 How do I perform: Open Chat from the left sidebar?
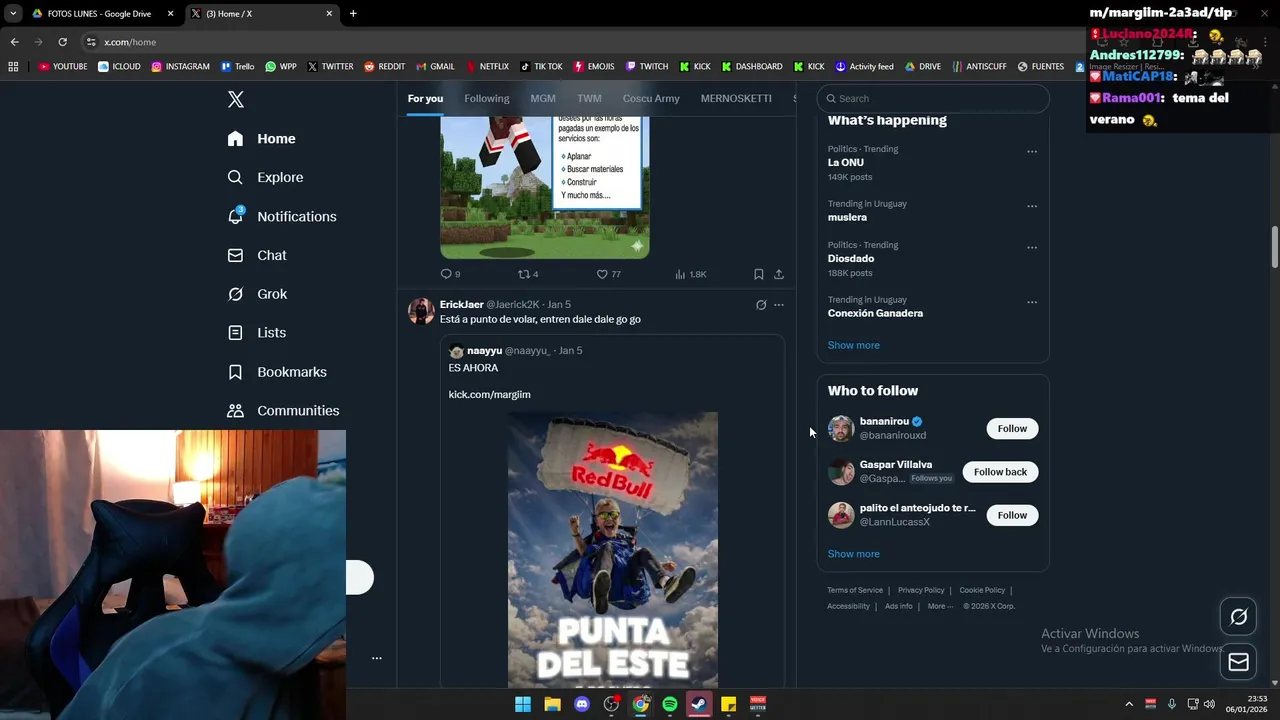(x=257, y=255)
